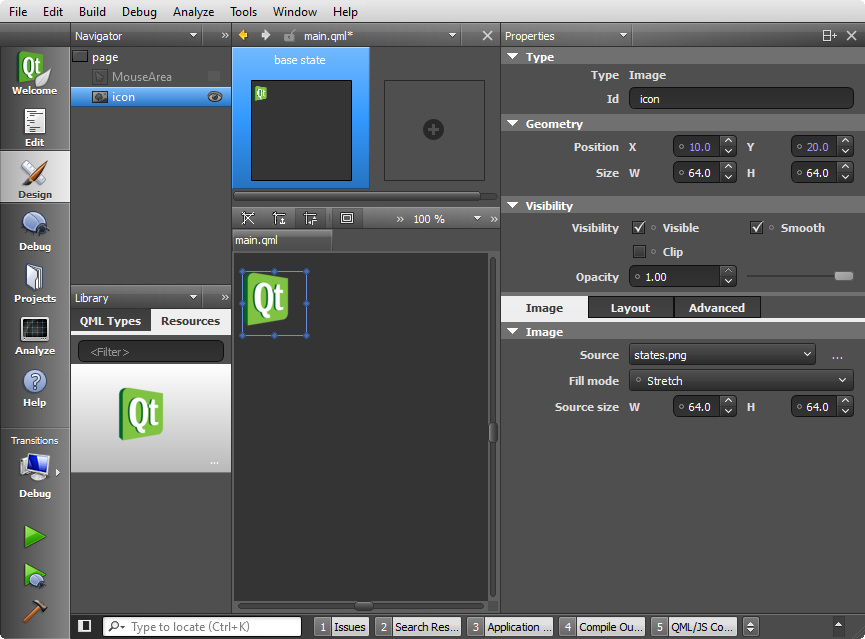Start debugging with run-debug icon
865x639 pixels.
[34, 575]
